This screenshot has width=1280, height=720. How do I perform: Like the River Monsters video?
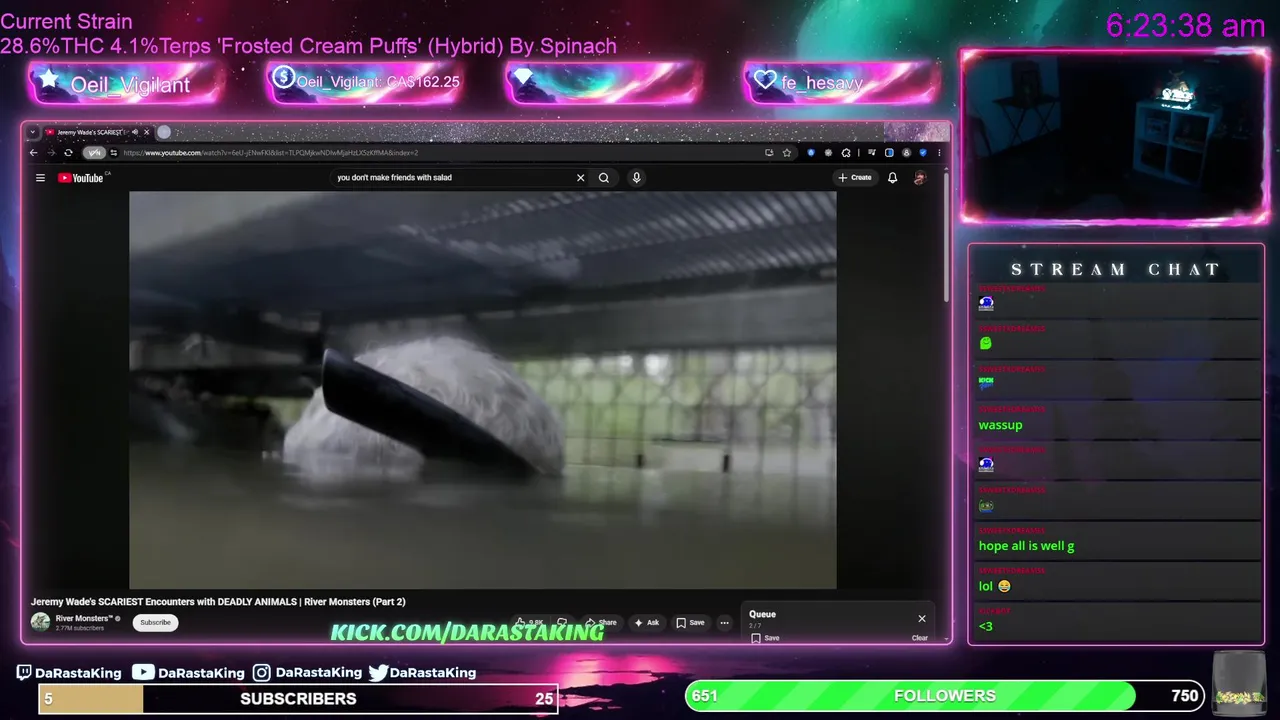coord(530,622)
